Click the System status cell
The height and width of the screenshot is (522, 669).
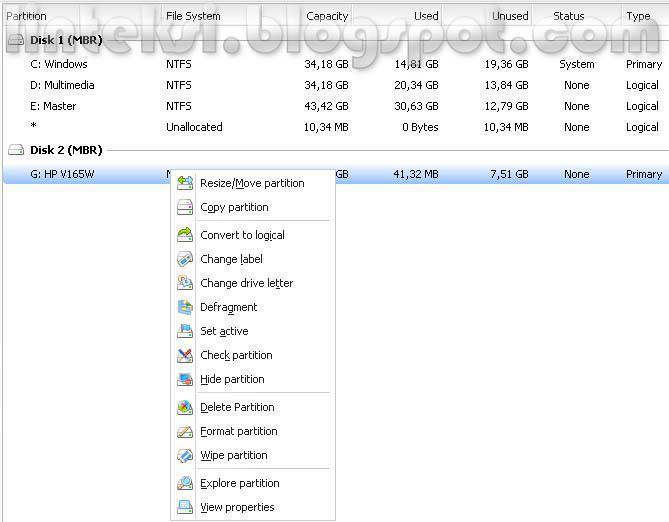(576, 64)
